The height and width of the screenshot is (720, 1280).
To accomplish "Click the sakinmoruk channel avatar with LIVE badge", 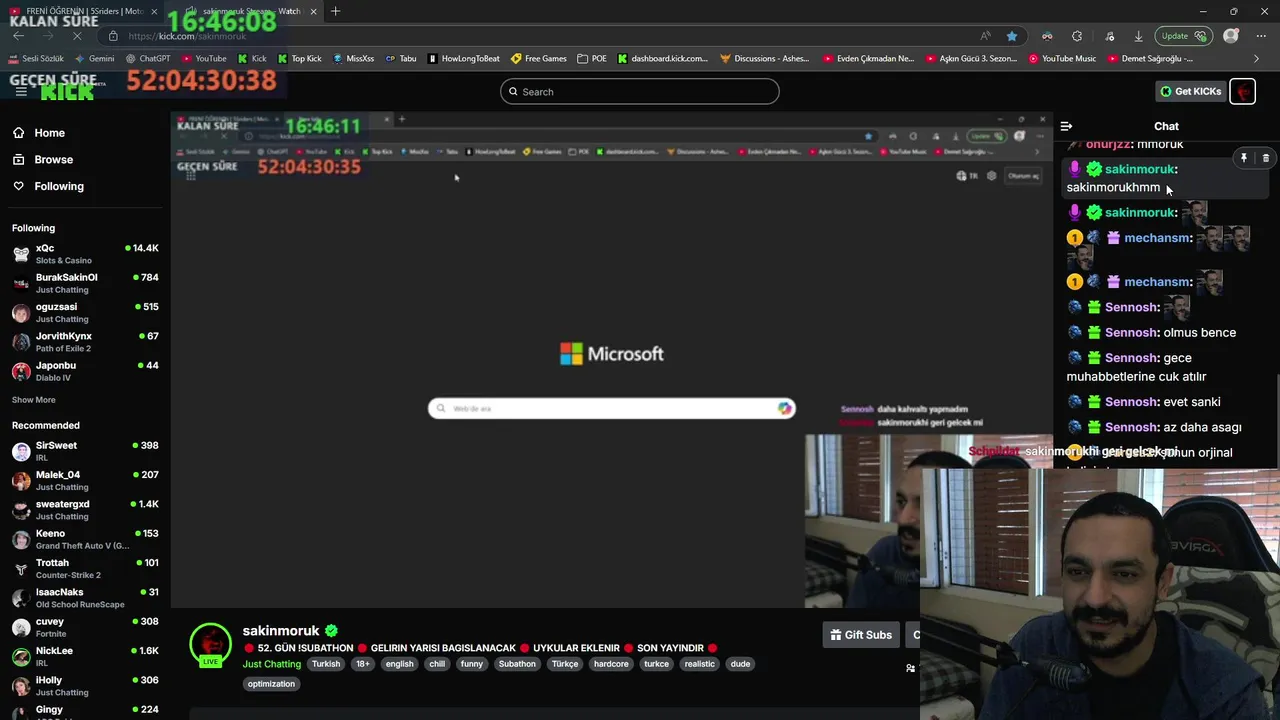I will tap(210, 645).
